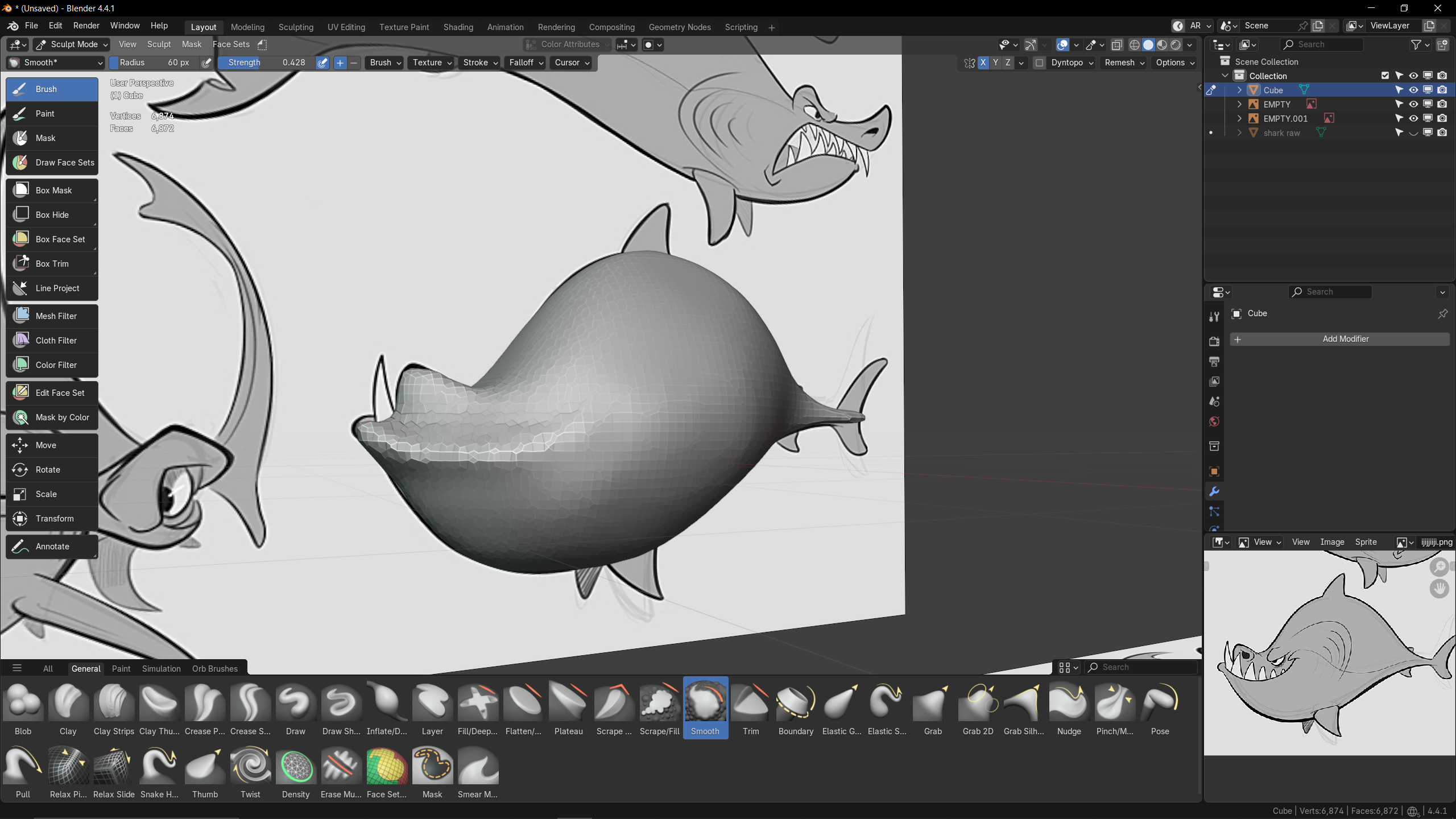Open the Sculpt Mode dropdown

pyautogui.click(x=72, y=44)
